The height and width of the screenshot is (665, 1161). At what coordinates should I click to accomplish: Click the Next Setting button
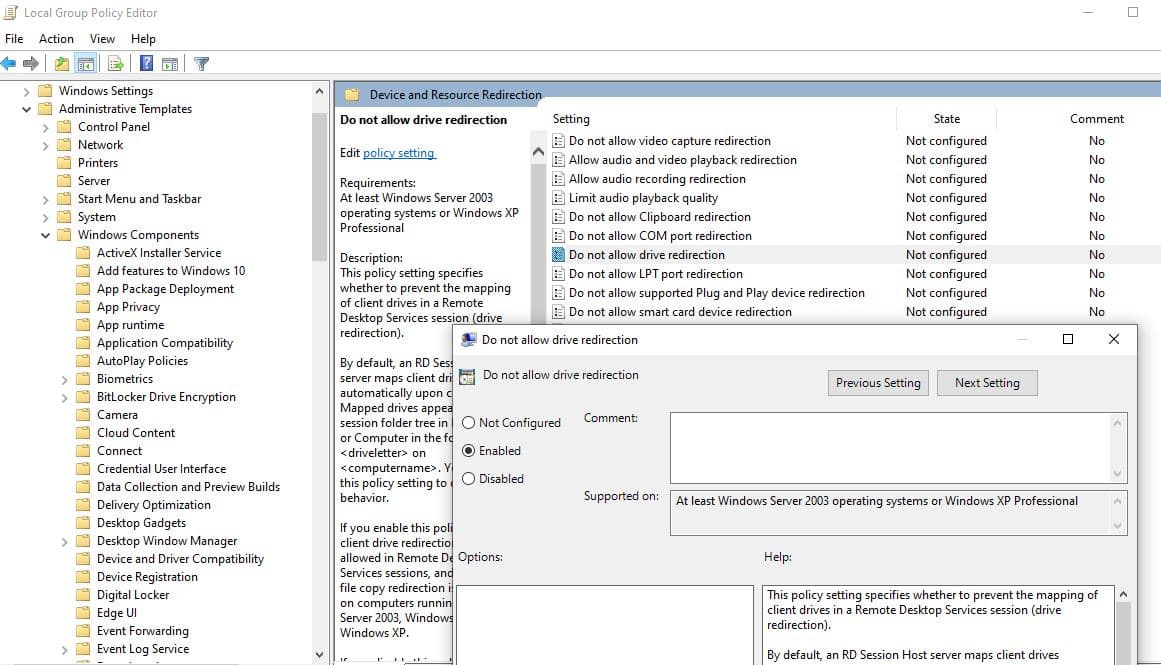click(x=986, y=383)
